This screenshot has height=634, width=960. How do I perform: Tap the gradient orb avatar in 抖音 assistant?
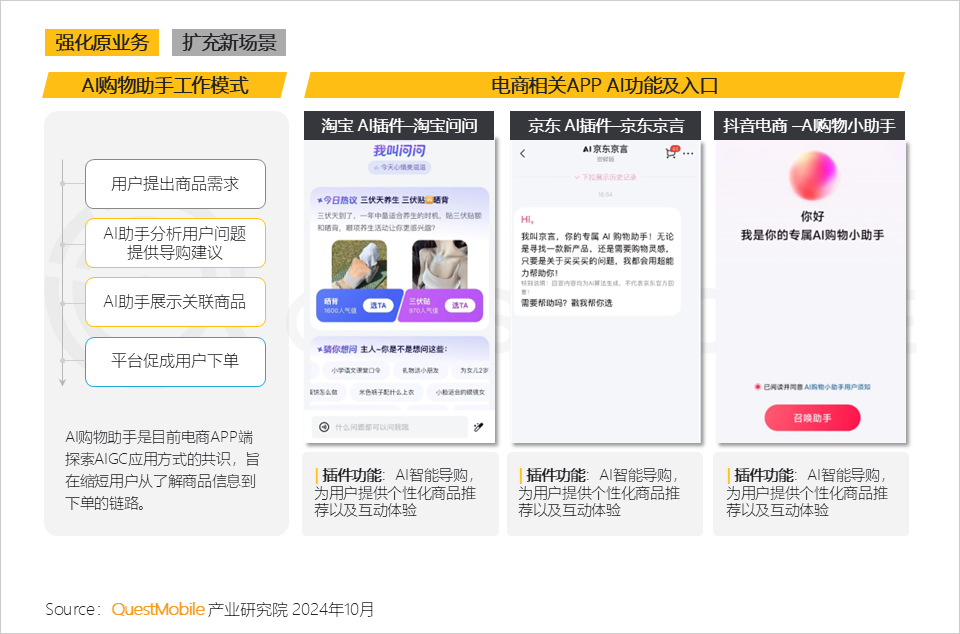tap(811, 174)
